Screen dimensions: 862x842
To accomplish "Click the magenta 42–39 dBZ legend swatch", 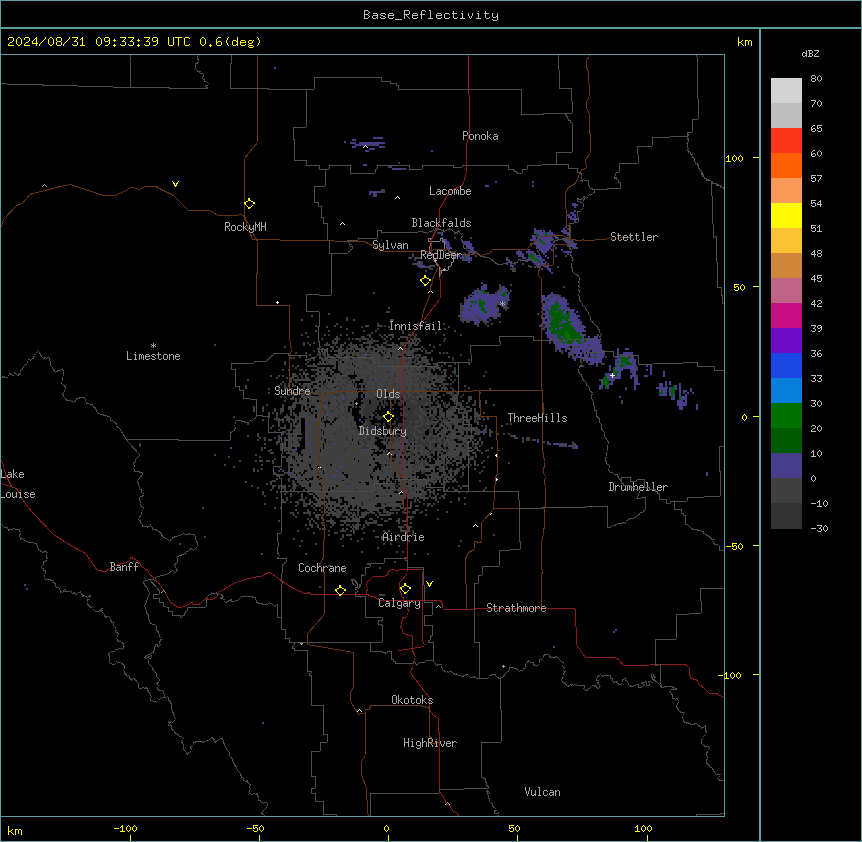I will [786, 315].
